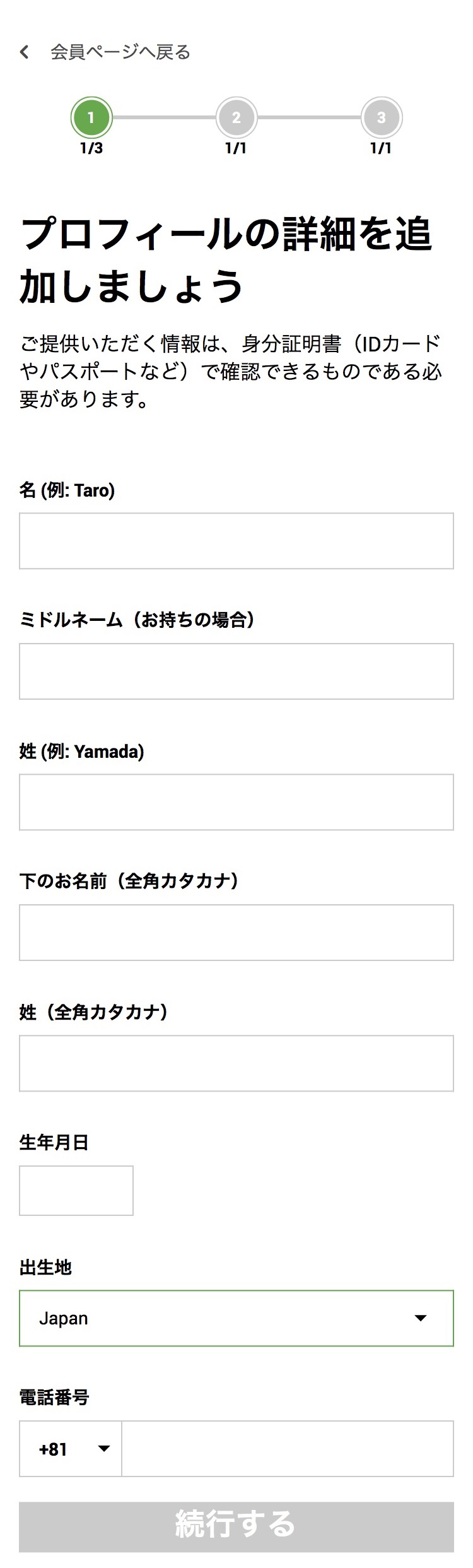
Task: Click the 下のお名前 katakana input field
Action: point(237,933)
